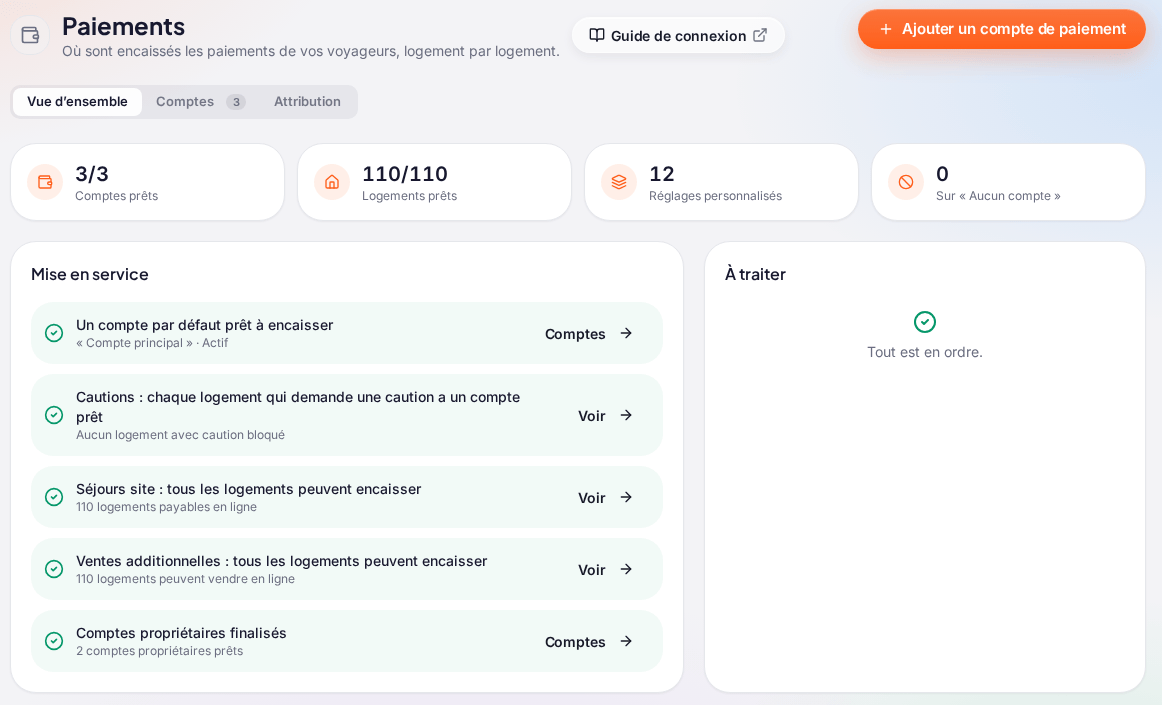Switch to the Comptes tab
Screen dimensions: 1162x705
pos(200,102)
